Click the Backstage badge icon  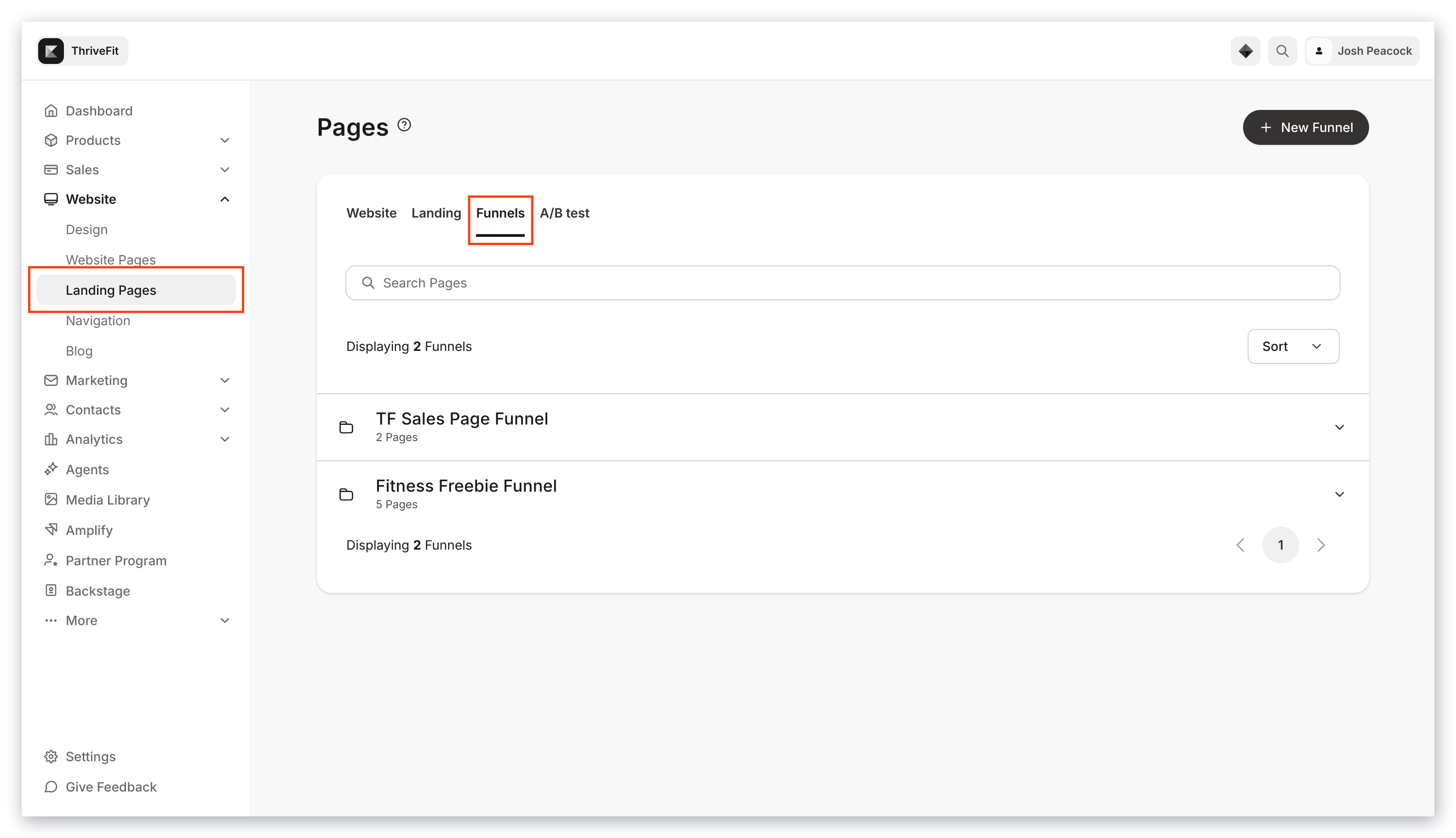coord(51,590)
